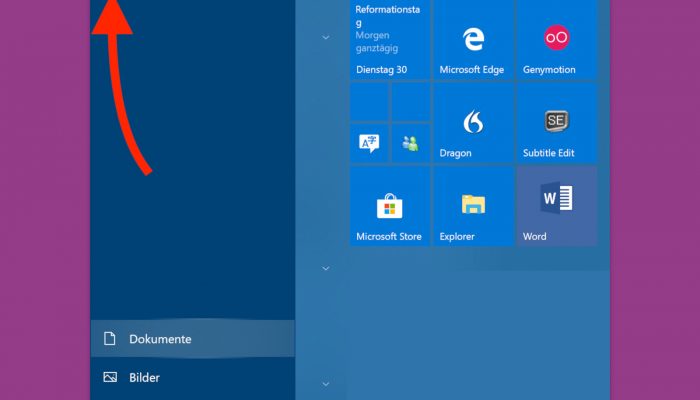Click the chevron just below the Microsoft Store row

(326, 268)
